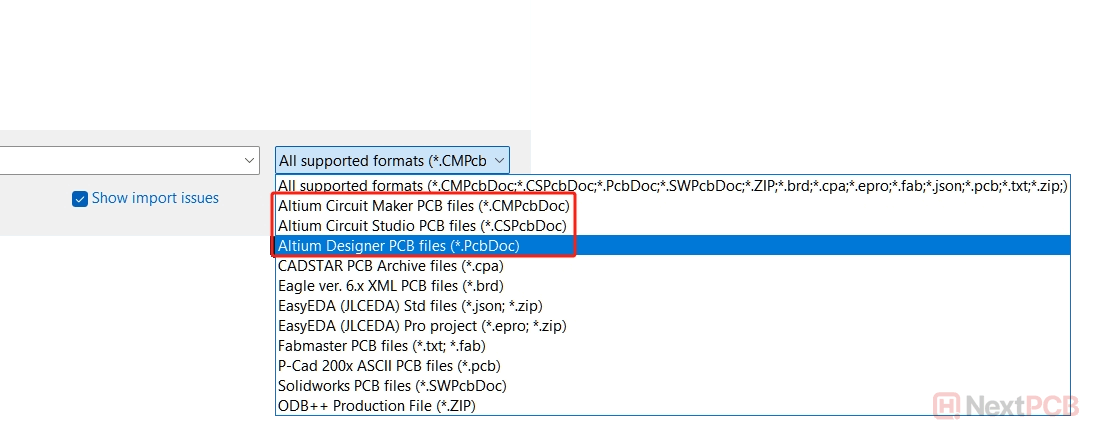Click the Show import issues label
This screenshot has width=1106, height=444.
pyautogui.click(x=155, y=198)
